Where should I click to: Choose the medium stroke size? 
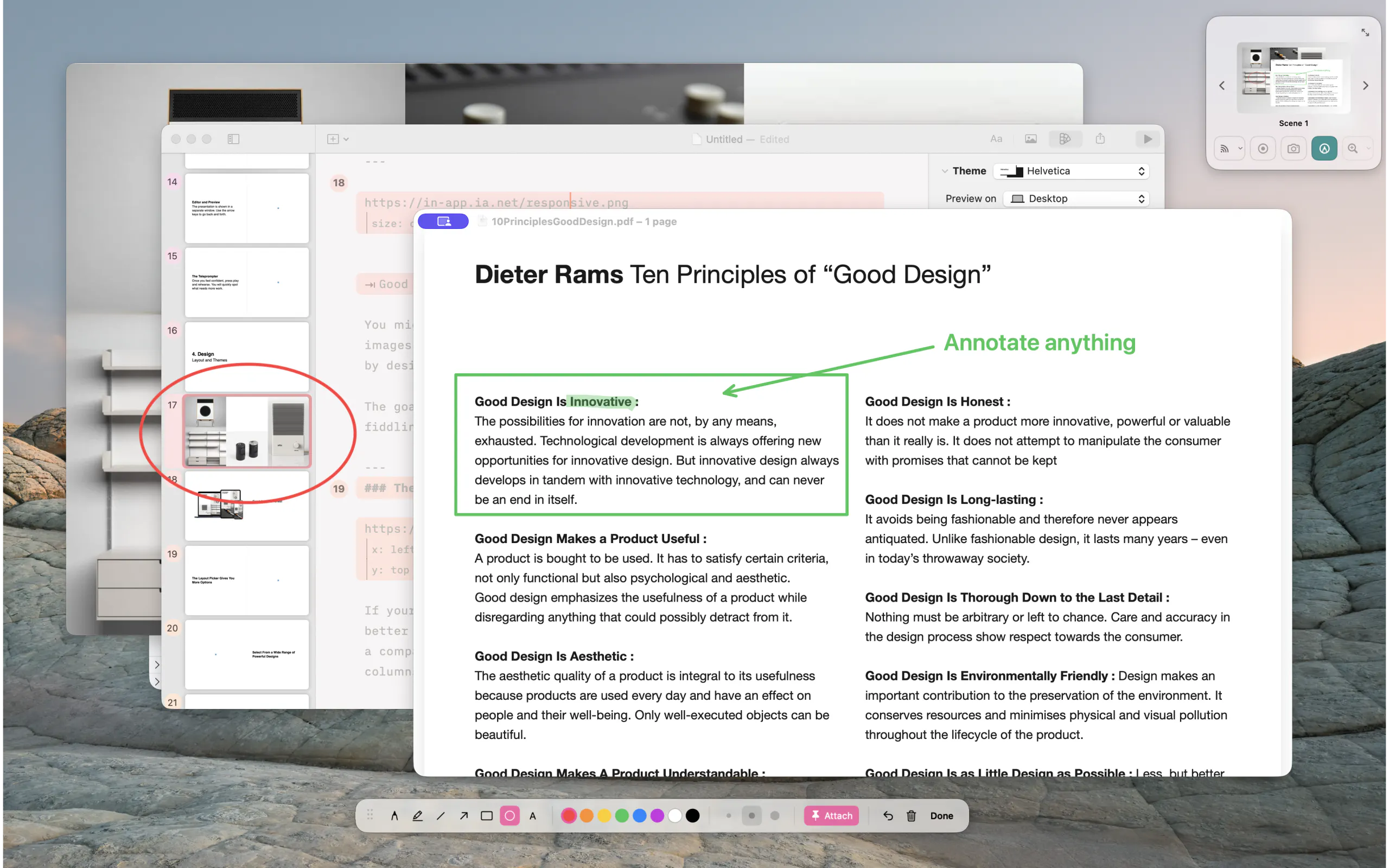click(x=752, y=816)
